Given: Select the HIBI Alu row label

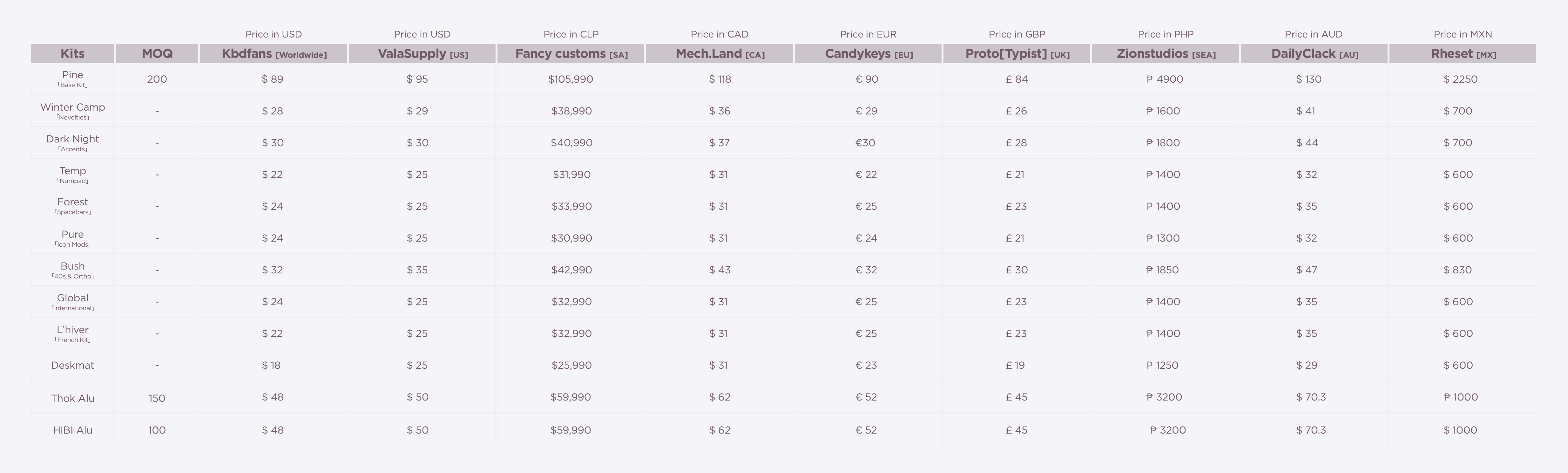Looking at the screenshot, I should tap(72, 430).
